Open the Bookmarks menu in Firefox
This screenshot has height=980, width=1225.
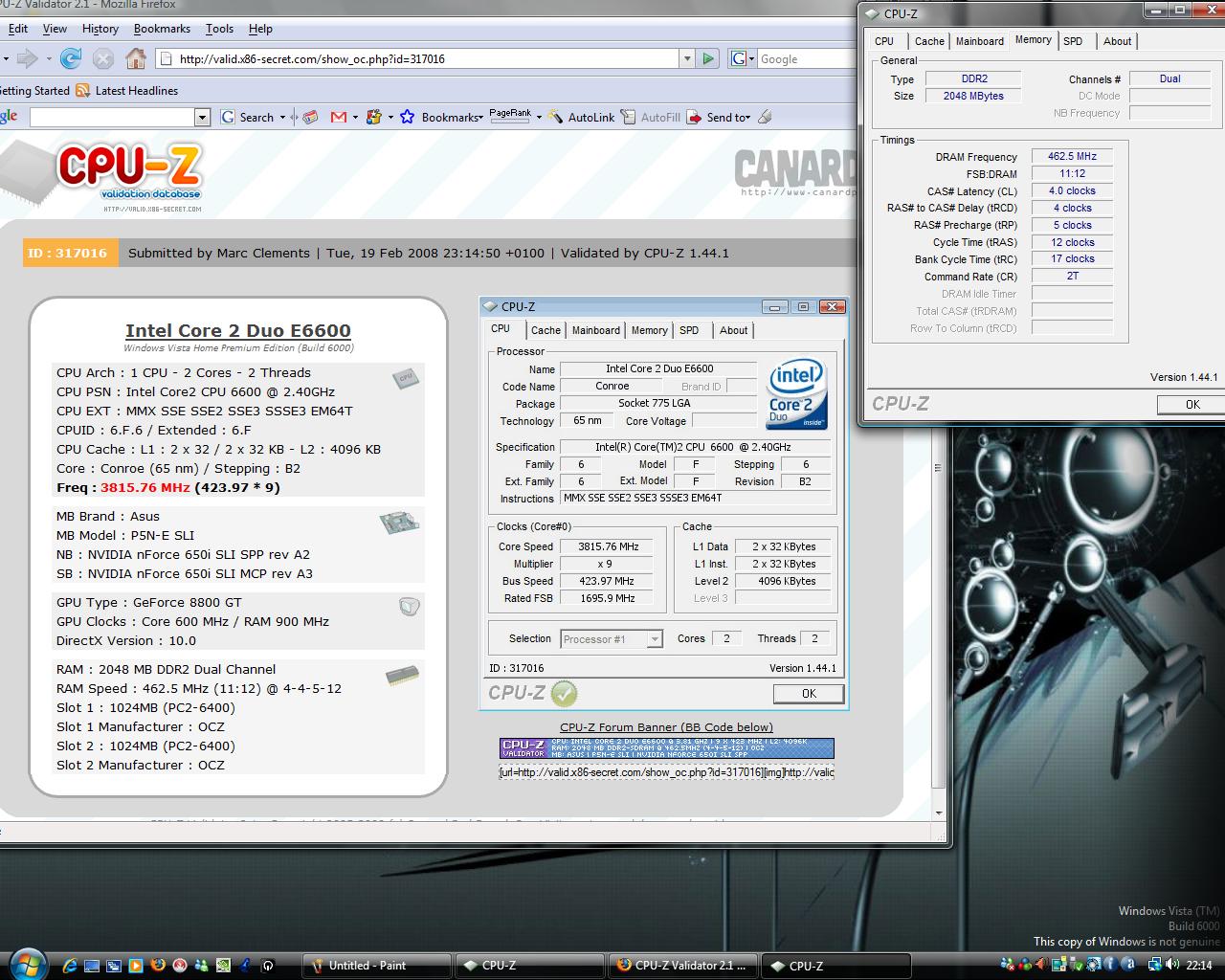[x=162, y=29]
